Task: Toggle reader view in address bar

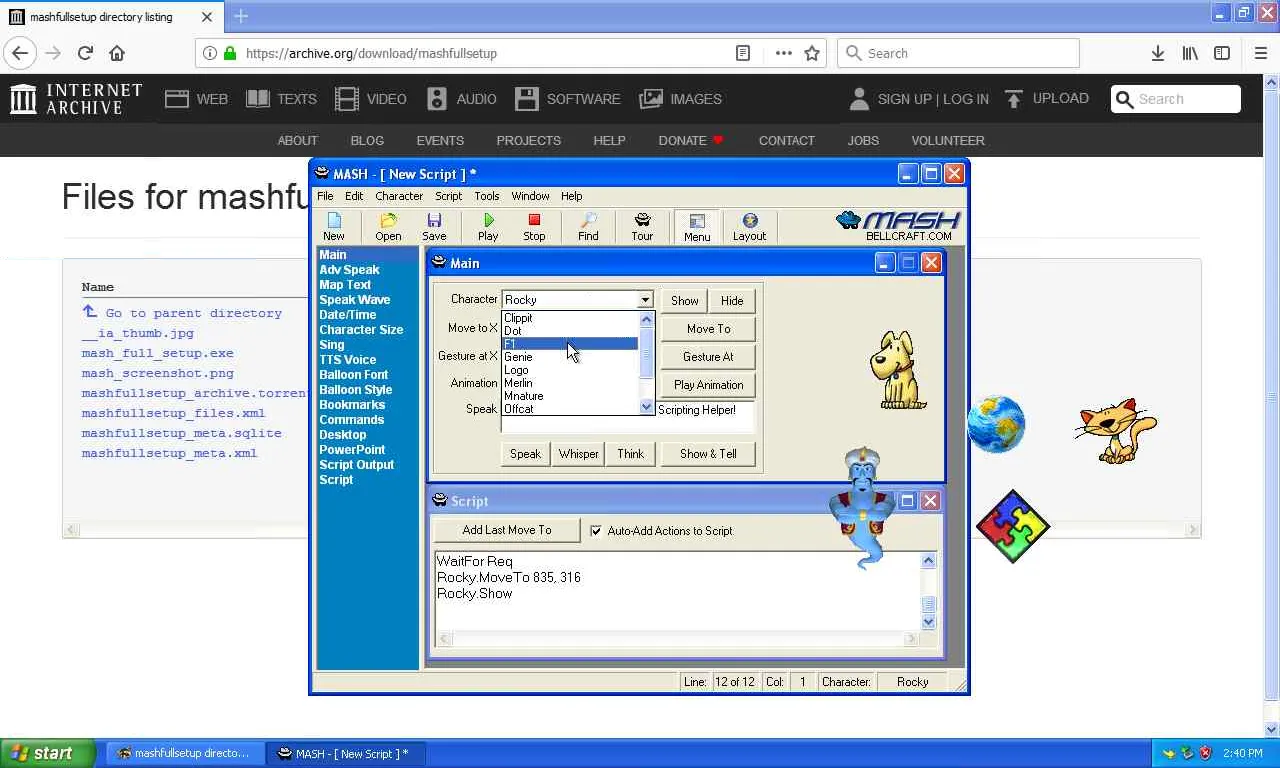Action: point(743,53)
